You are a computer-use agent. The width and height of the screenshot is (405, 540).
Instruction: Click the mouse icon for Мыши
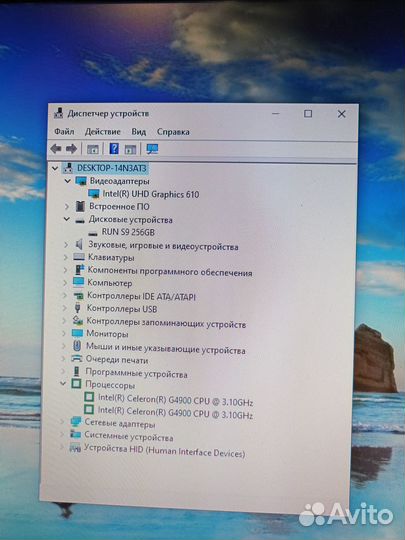[x=77, y=346]
